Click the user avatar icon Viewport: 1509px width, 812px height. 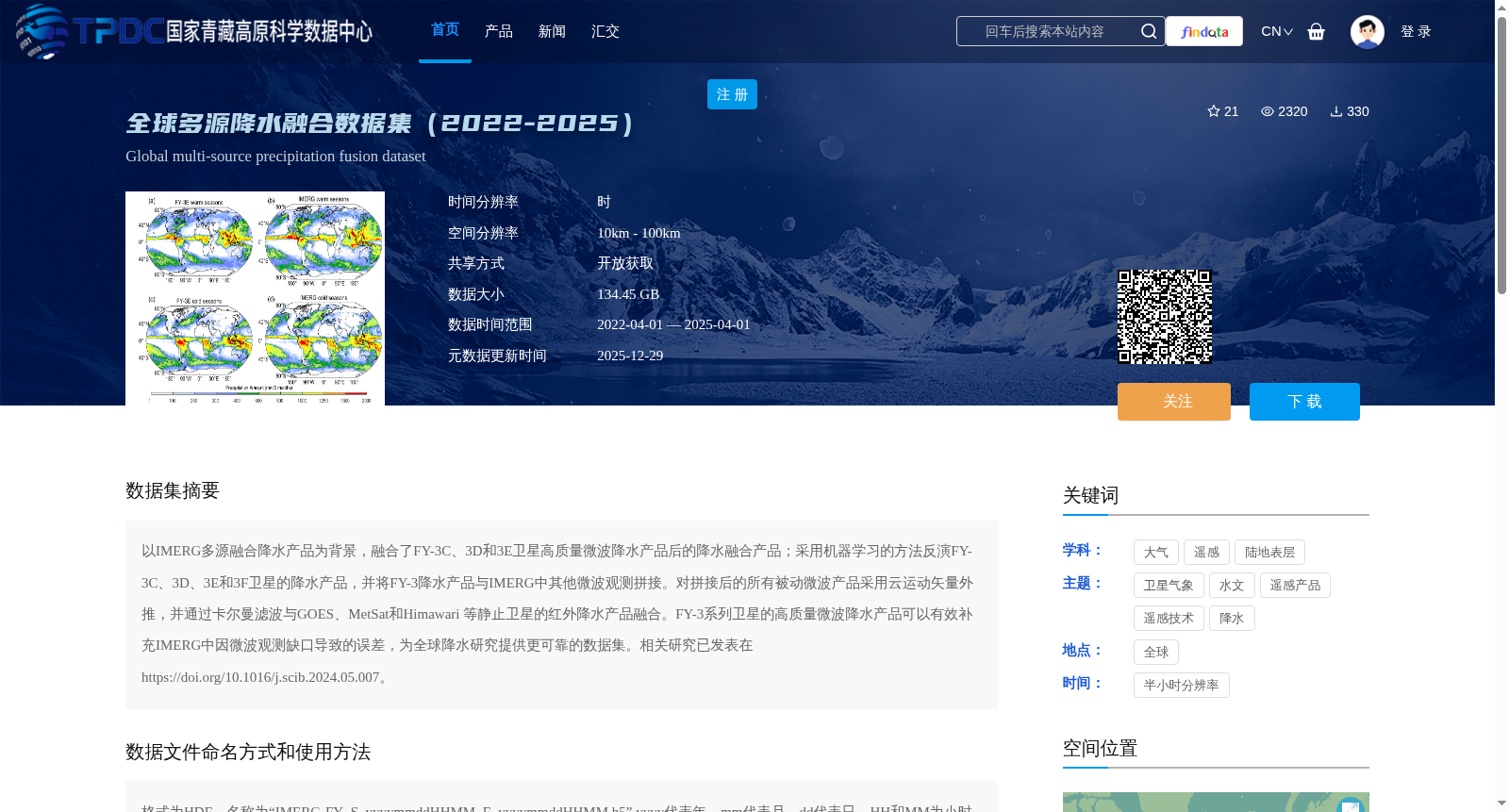[1367, 31]
